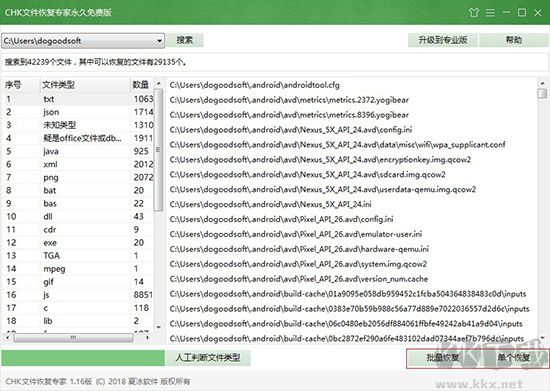The image size is (550, 391).
Task: Click the type list horizontal scroll left arrow
Action: [8, 337]
